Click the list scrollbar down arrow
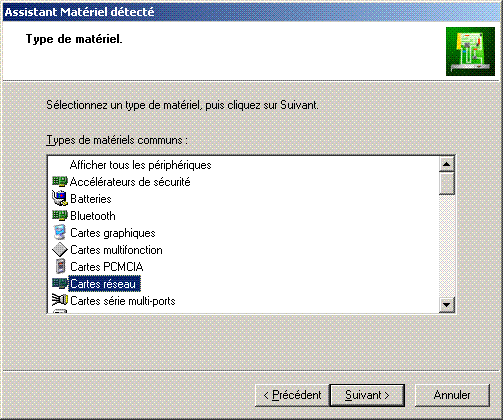Screen dimensions: 503x420 click(x=447, y=305)
